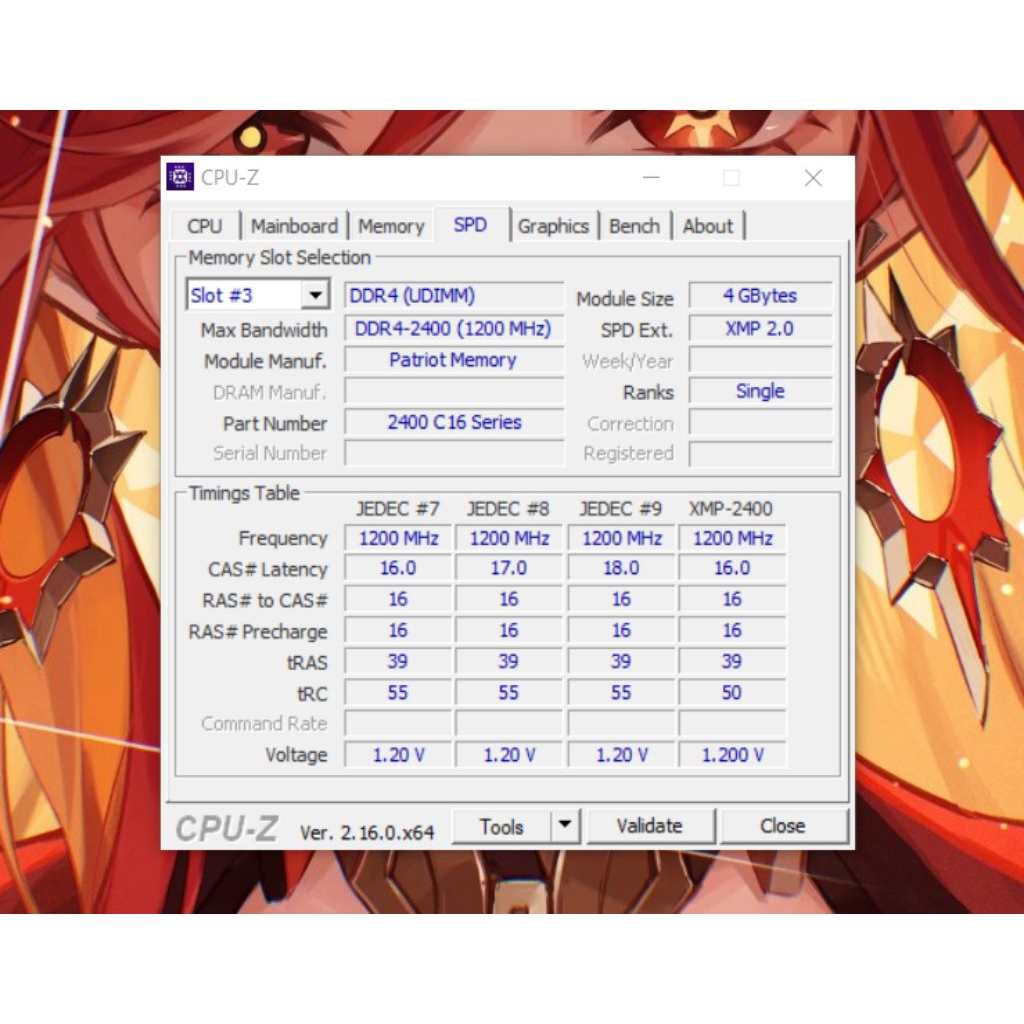1024x1024 pixels.
Task: Open the Tools dropdown arrow
Action: pyautogui.click(x=565, y=825)
